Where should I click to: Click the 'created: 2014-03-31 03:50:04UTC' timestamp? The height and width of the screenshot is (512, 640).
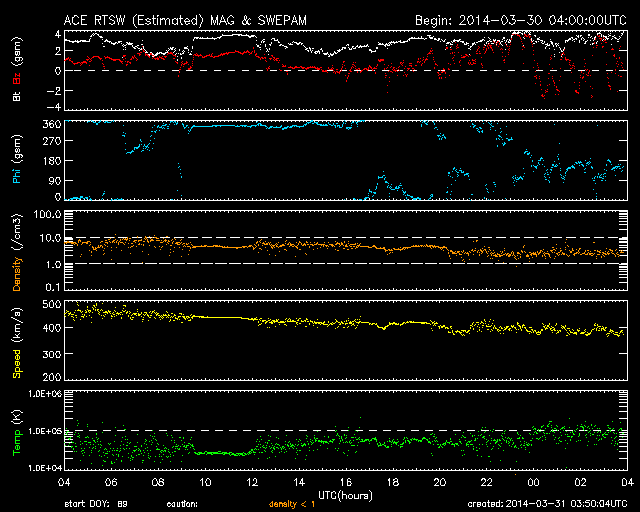pyautogui.click(x=547, y=504)
